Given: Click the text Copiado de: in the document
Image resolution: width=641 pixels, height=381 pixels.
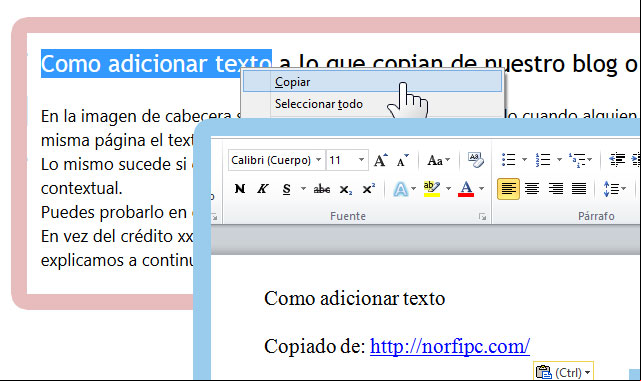Looking at the screenshot, I should [x=315, y=346].
